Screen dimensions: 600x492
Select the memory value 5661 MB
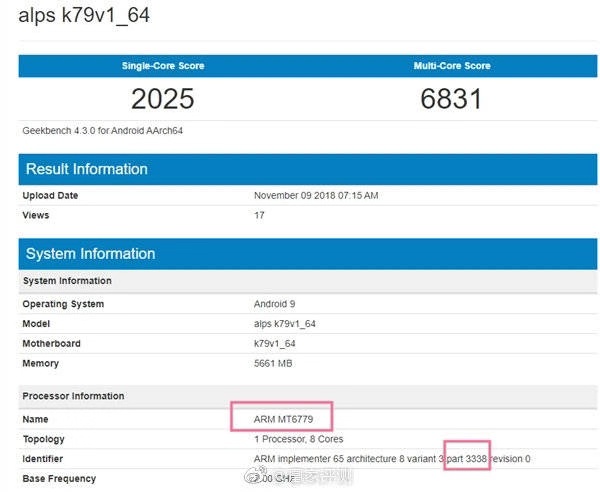[273, 363]
